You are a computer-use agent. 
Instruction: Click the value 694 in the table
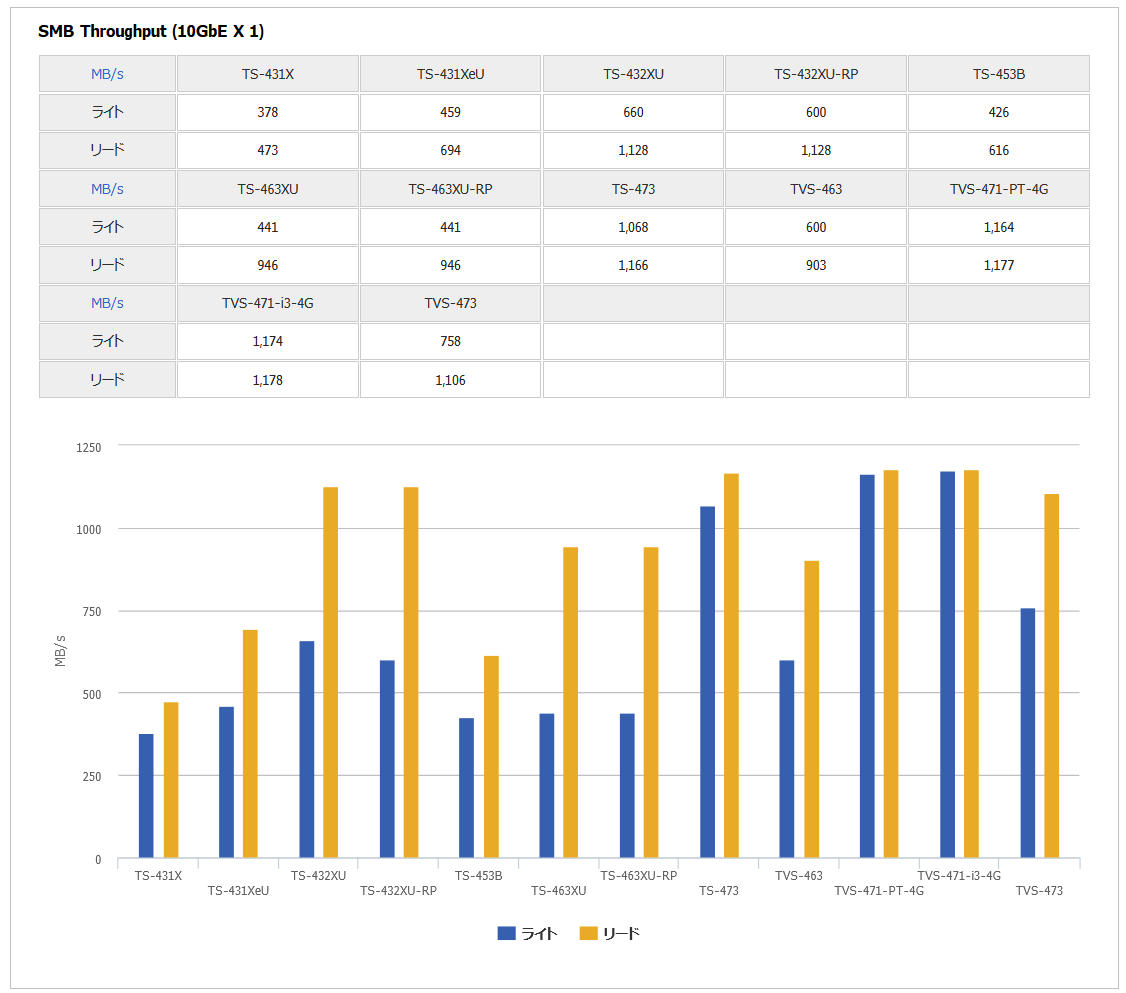click(x=450, y=150)
